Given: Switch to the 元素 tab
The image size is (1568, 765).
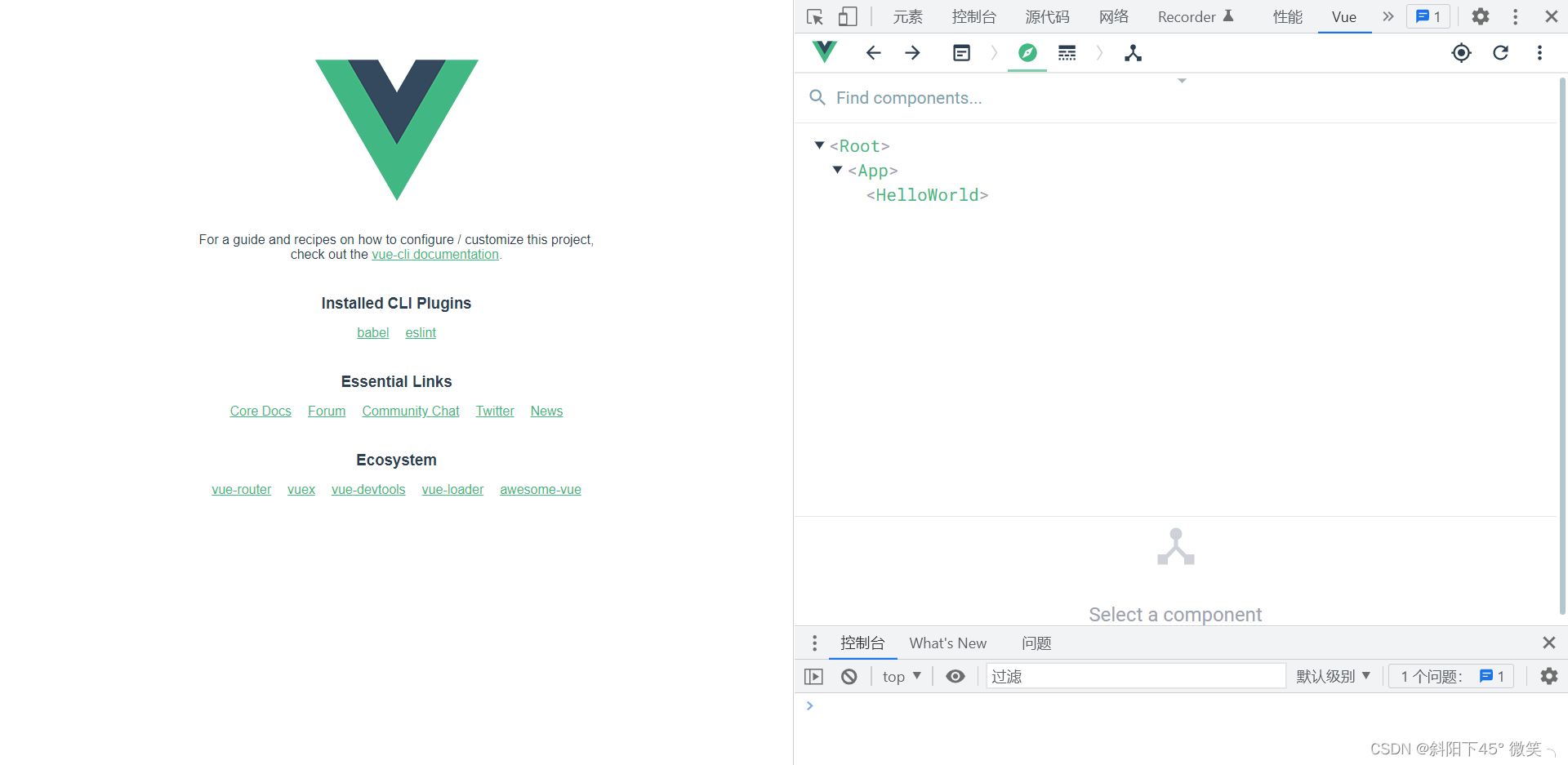Looking at the screenshot, I should 907,16.
